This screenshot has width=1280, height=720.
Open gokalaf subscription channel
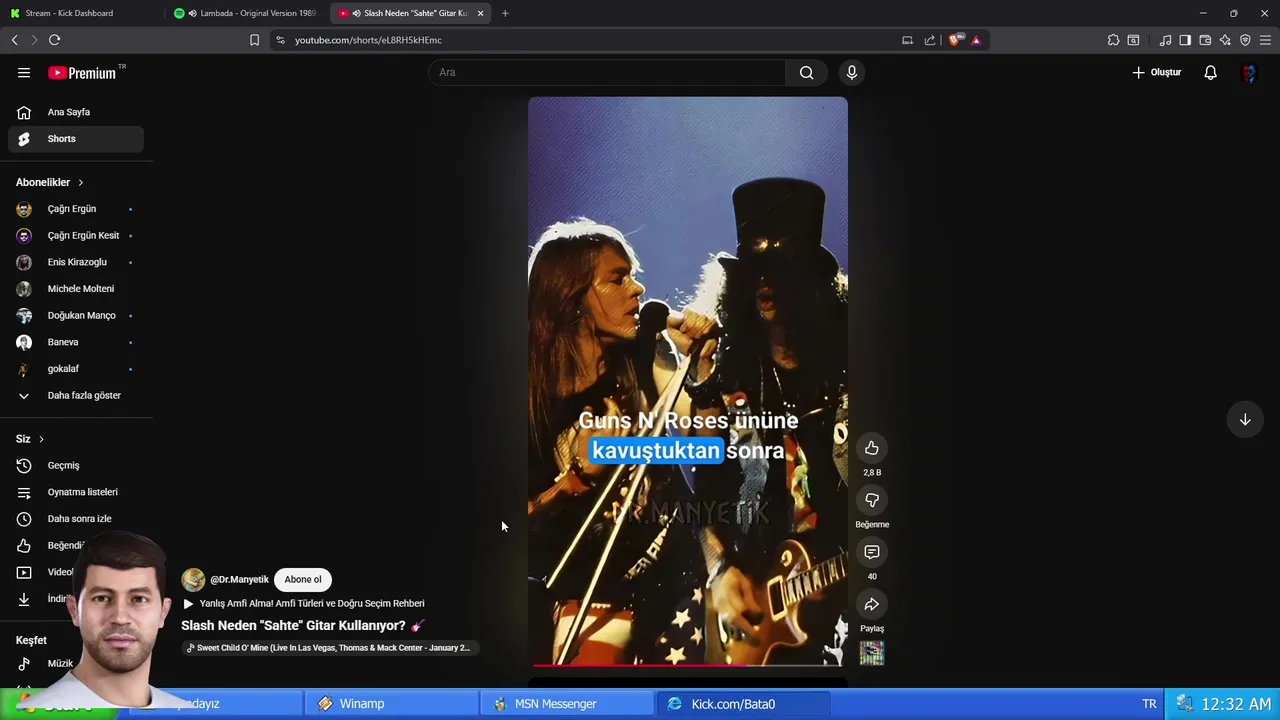click(76, 369)
